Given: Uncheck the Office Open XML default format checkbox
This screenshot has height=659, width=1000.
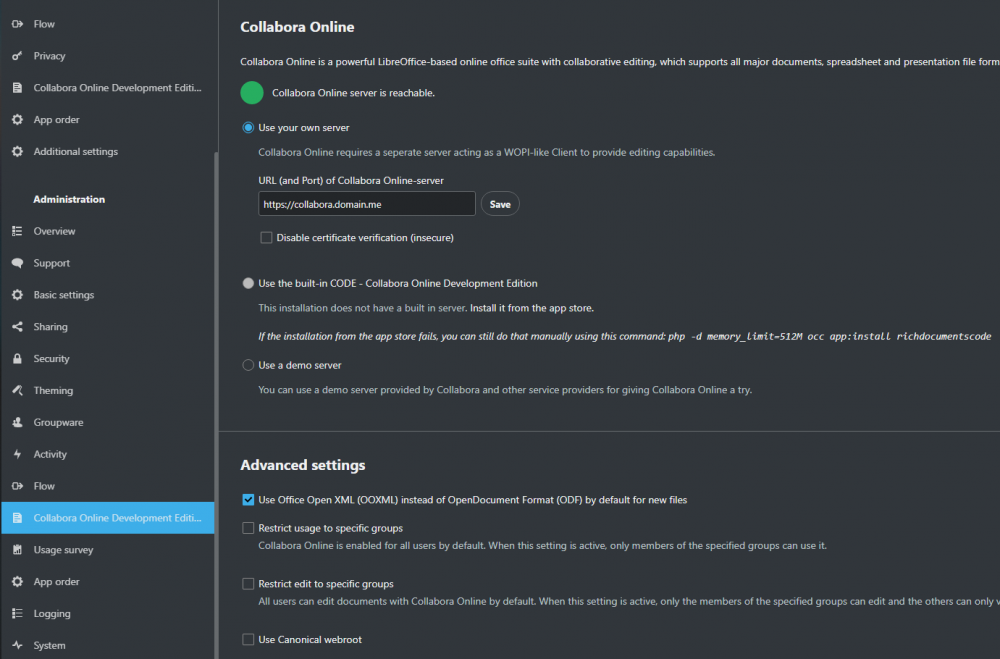Looking at the screenshot, I should (248, 500).
